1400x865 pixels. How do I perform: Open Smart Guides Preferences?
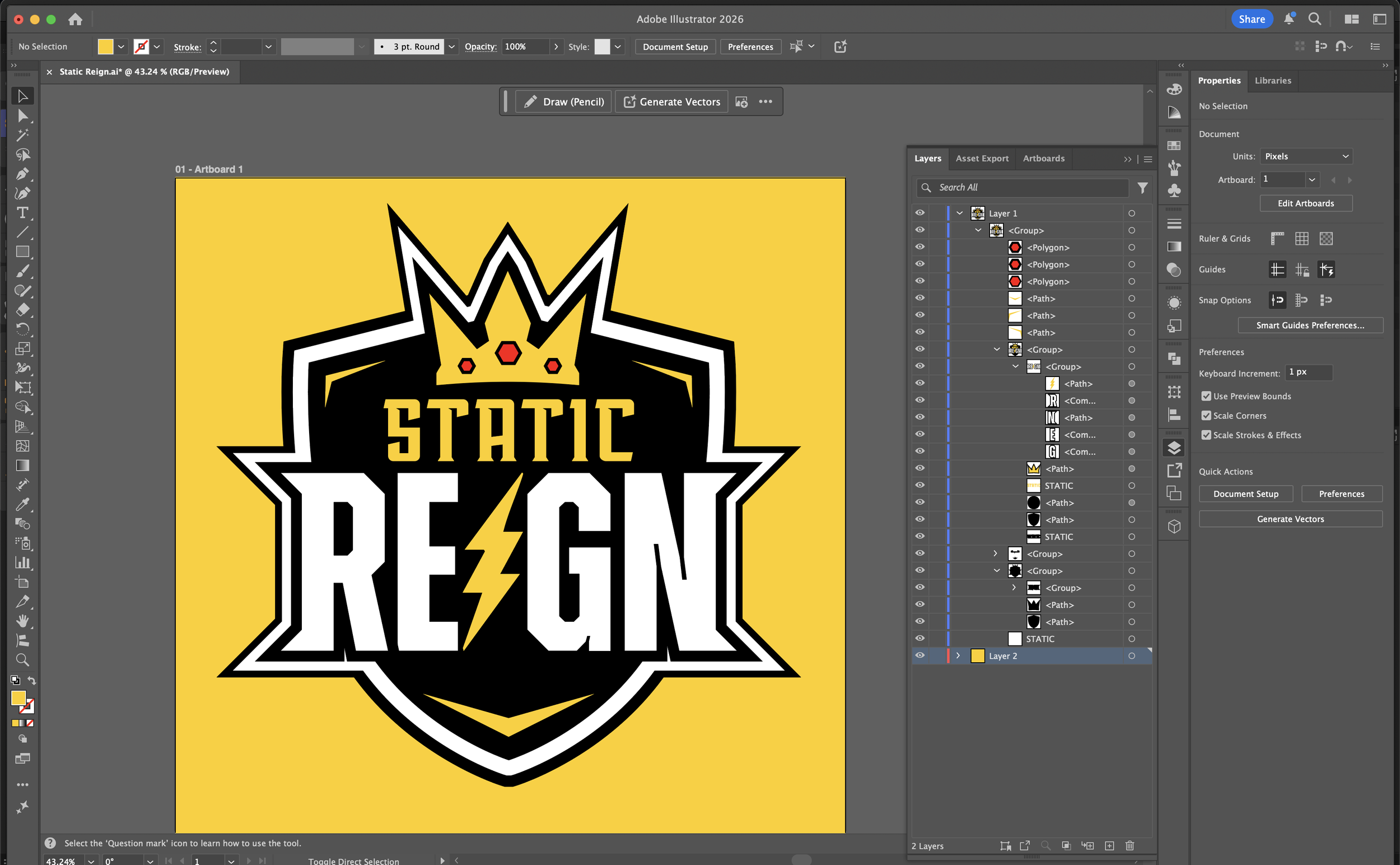click(x=1310, y=325)
